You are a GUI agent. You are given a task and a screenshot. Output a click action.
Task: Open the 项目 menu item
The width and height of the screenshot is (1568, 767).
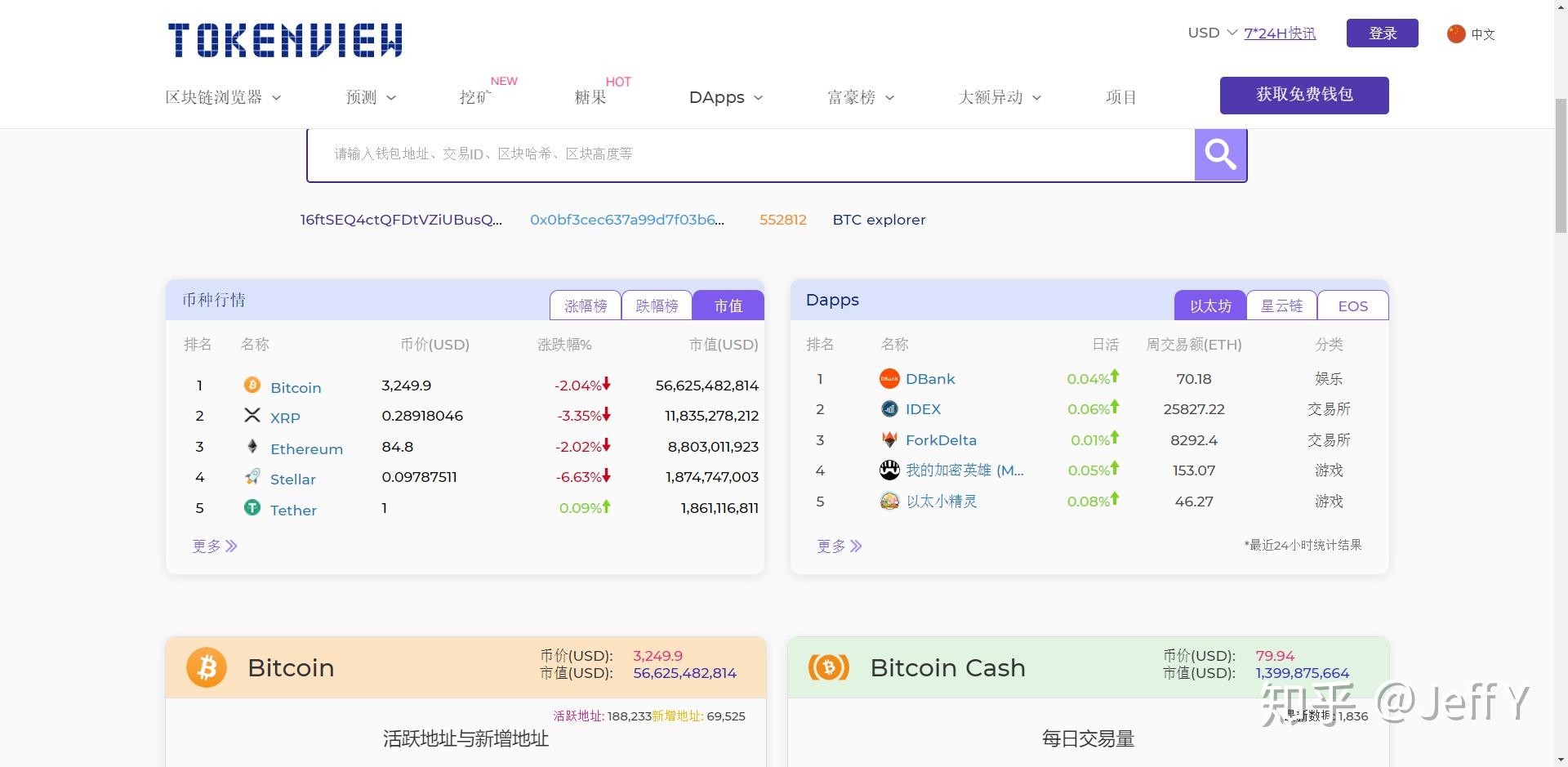pos(1121,97)
